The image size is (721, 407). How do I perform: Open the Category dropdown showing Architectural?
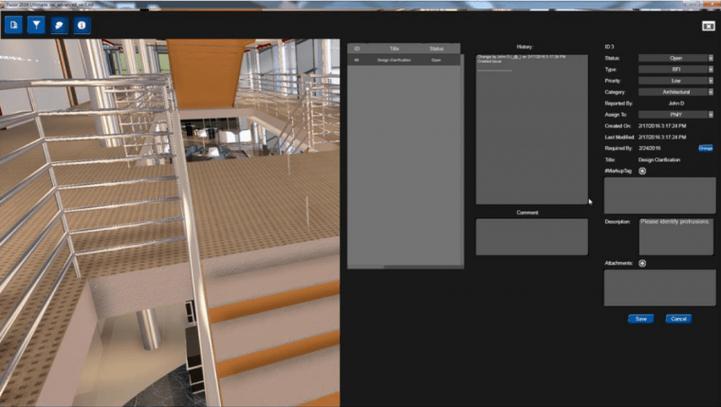click(675, 92)
